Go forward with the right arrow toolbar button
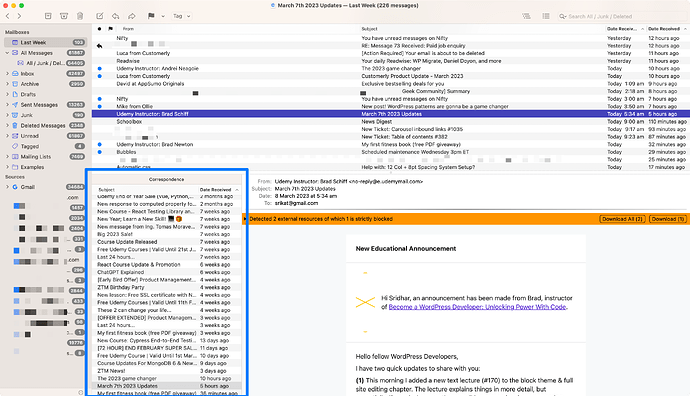 click(x=19, y=16)
